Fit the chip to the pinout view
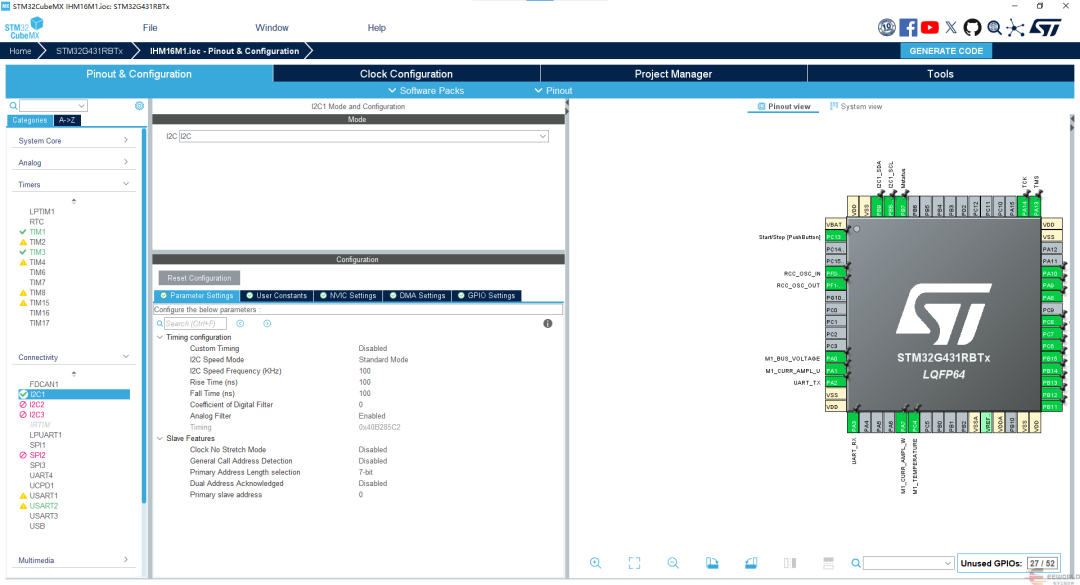Screen dimensions: 1080x585 coord(634,563)
